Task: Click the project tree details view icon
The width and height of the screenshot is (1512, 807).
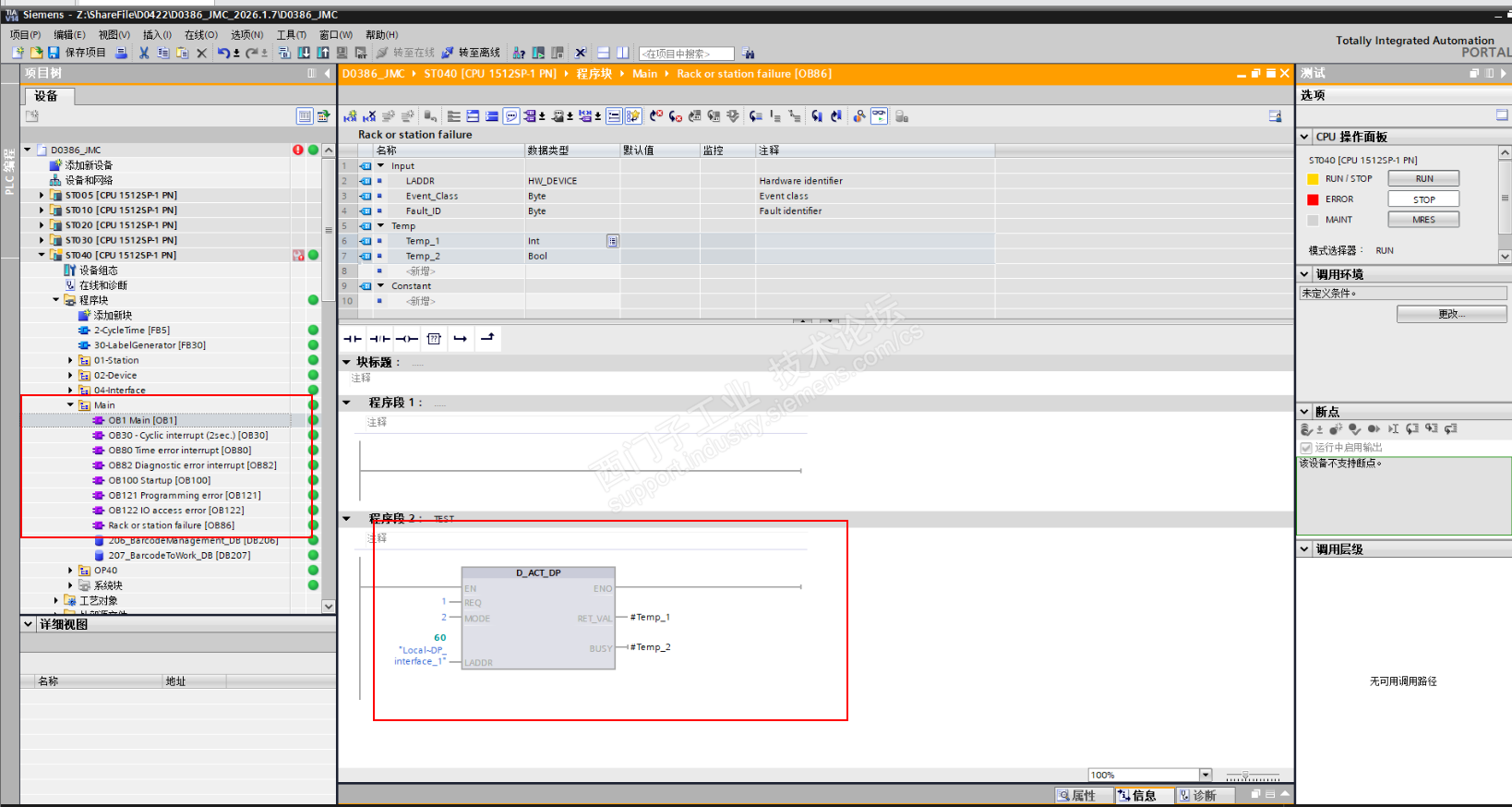Action: pyautogui.click(x=305, y=116)
